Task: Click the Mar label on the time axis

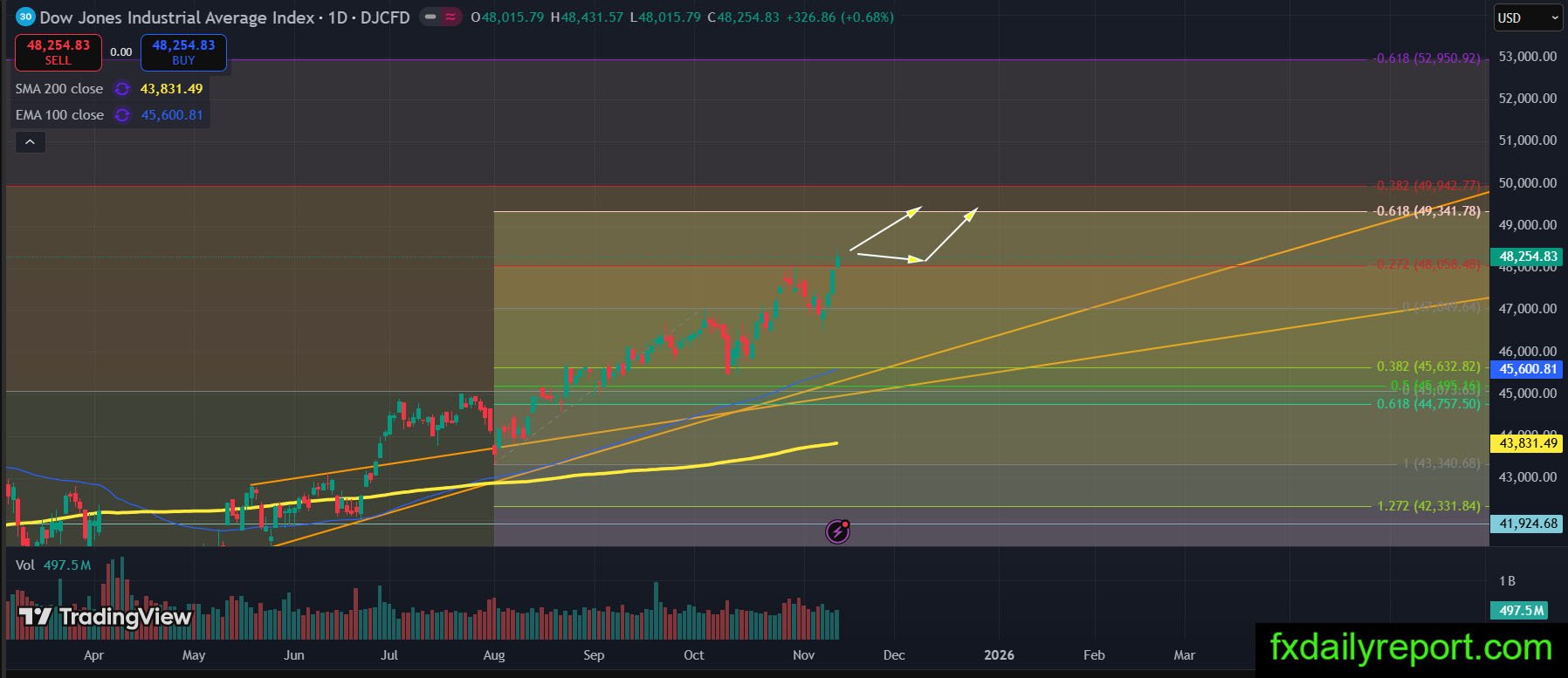Action: 1185,655
